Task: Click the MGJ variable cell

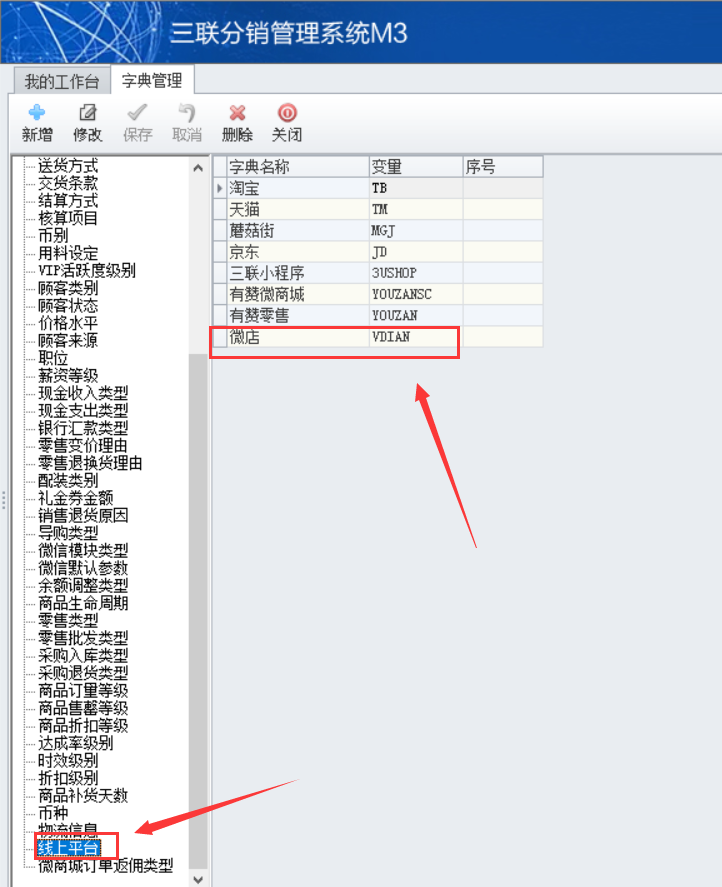Action: tap(416, 230)
